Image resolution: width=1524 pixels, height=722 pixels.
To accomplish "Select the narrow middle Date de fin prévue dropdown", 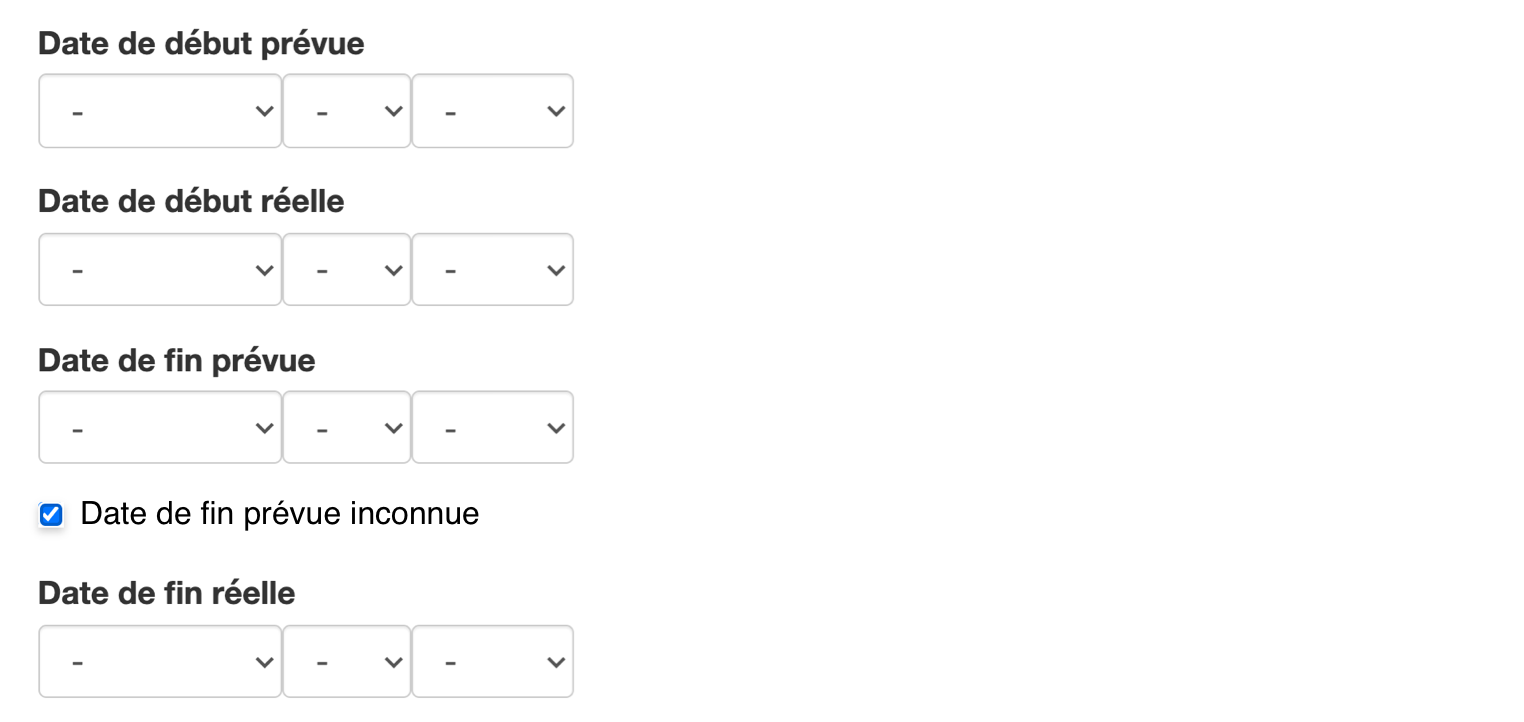I will 346,428.
